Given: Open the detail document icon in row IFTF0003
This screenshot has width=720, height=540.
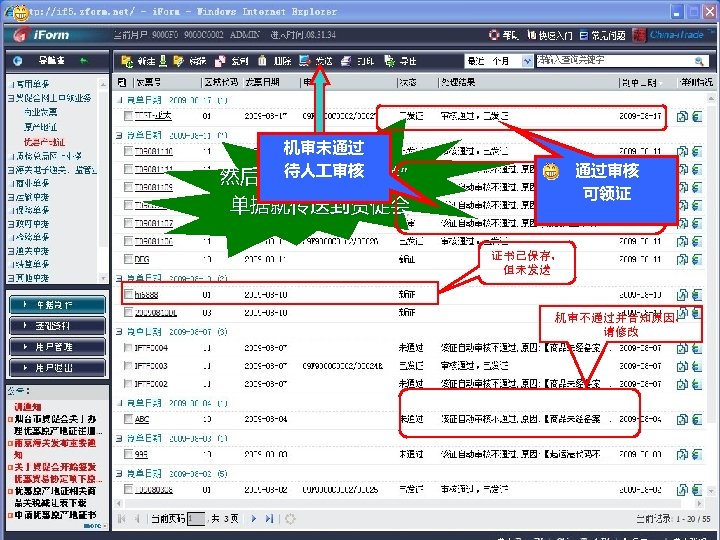Looking at the screenshot, I should tap(682, 366).
